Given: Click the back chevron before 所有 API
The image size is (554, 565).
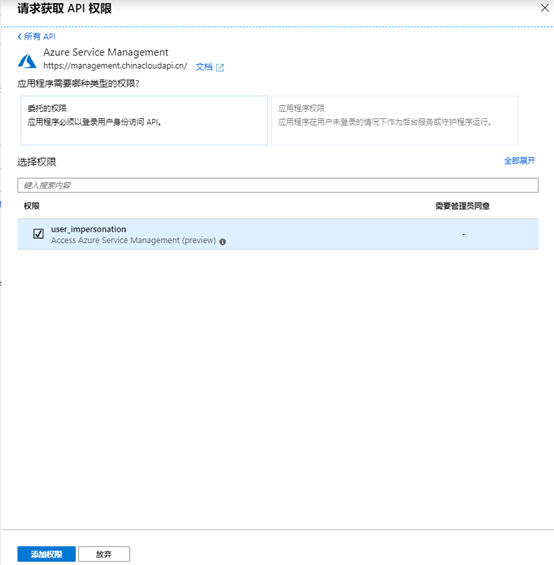Looking at the screenshot, I should 19,36.
